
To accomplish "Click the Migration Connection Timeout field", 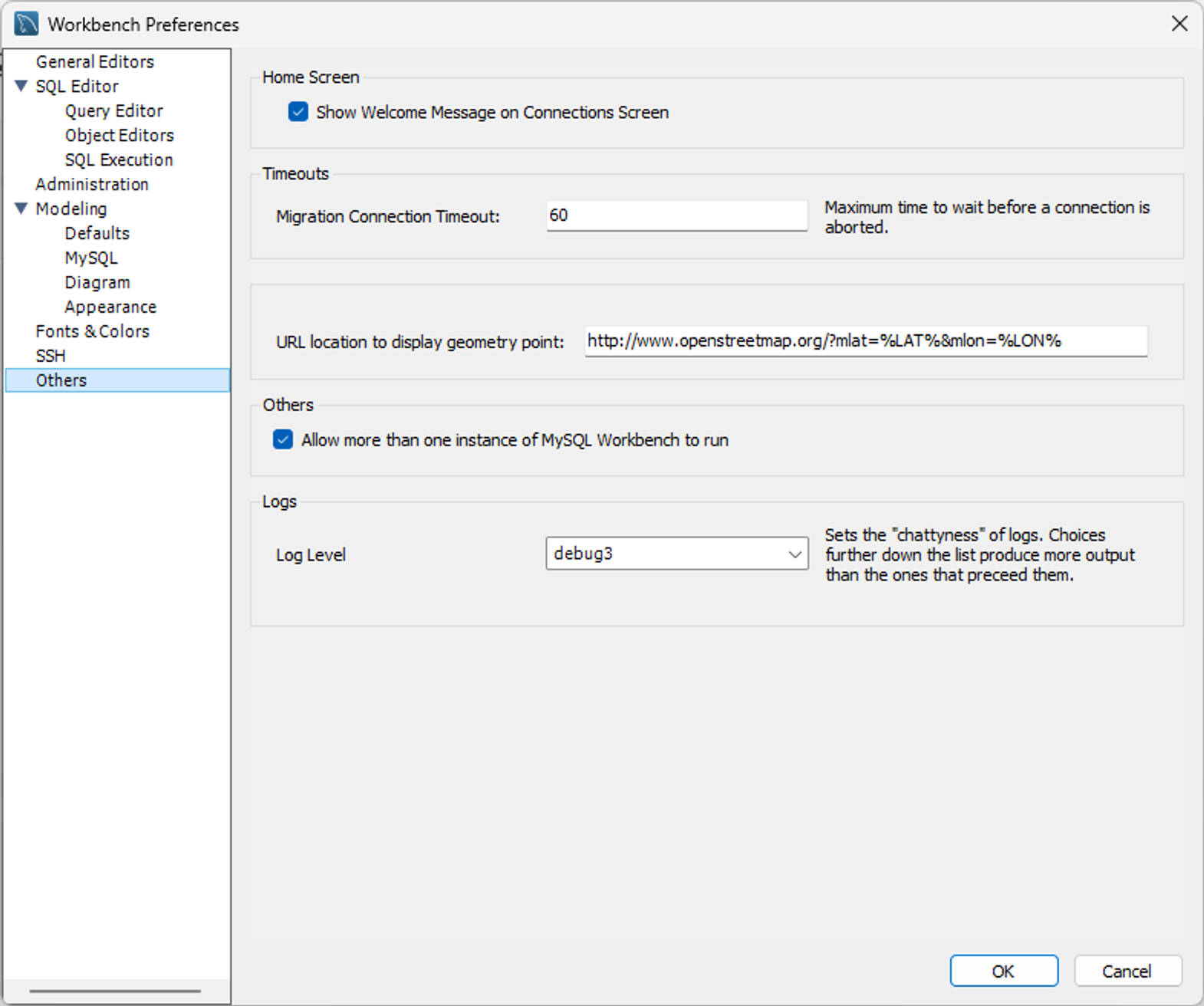I will 677,215.
